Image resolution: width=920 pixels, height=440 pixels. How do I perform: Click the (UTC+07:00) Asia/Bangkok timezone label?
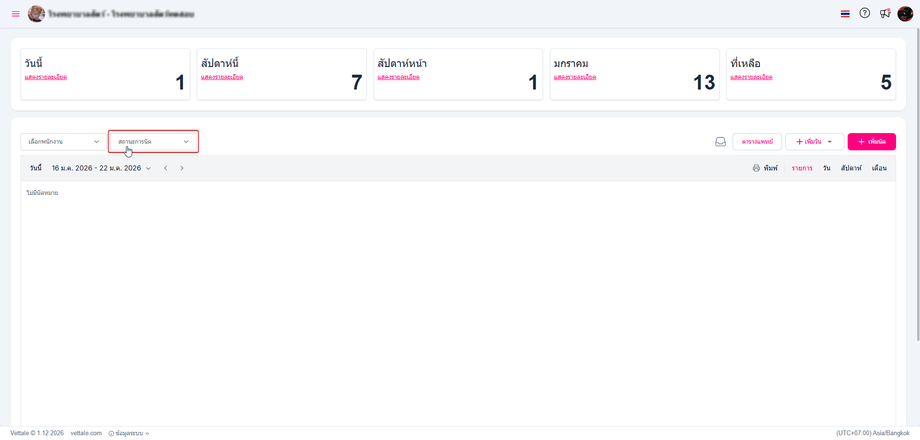pos(872,433)
